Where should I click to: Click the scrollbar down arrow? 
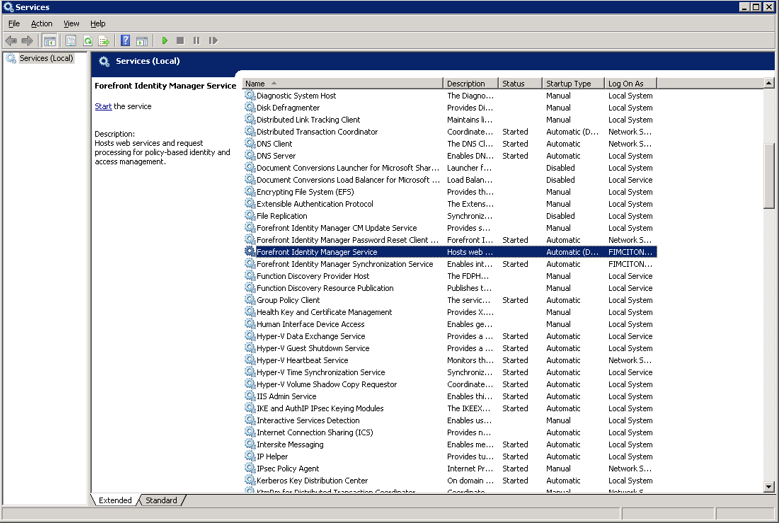[x=769, y=487]
